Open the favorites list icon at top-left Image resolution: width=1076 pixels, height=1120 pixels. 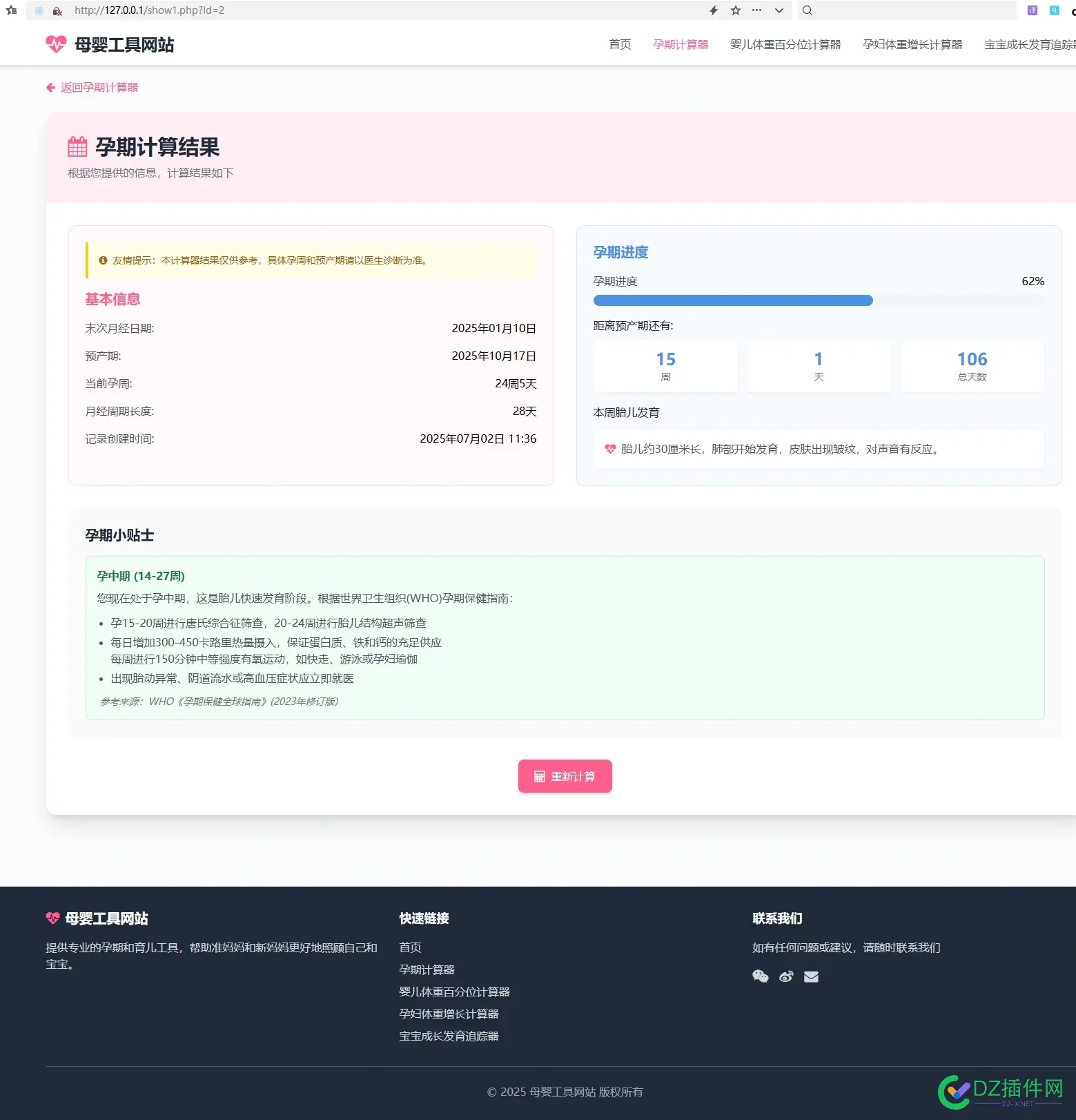coord(11,10)
